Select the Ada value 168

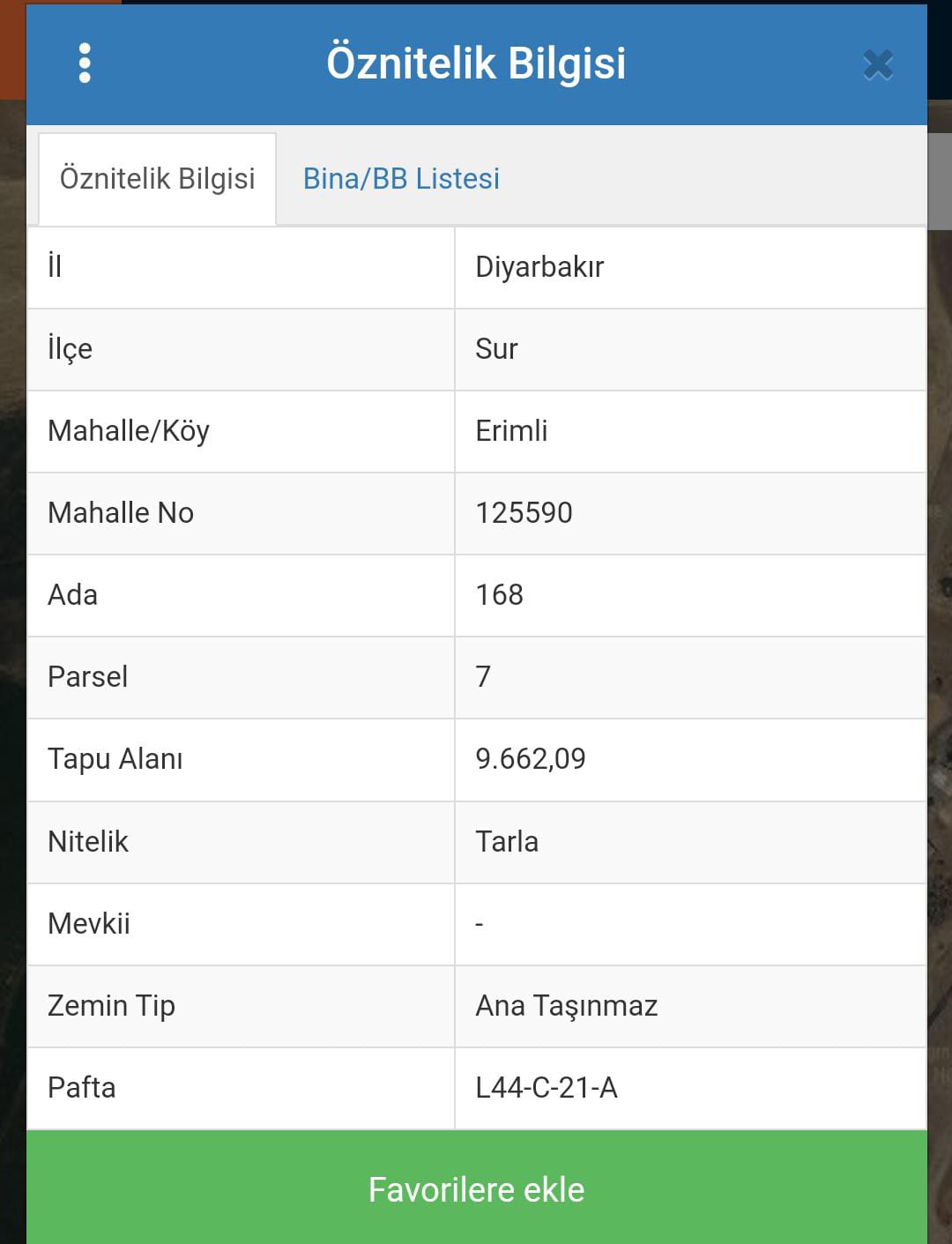pos(499,595)
